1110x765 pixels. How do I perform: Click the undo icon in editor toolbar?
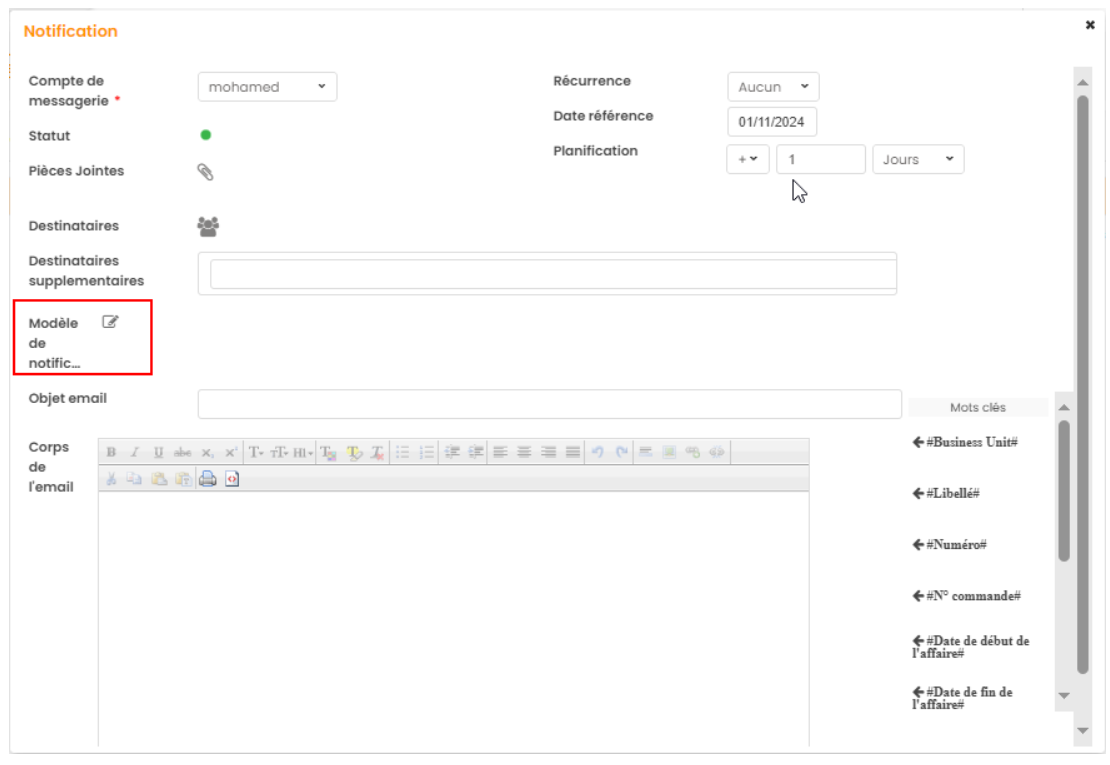click(597, 452)
